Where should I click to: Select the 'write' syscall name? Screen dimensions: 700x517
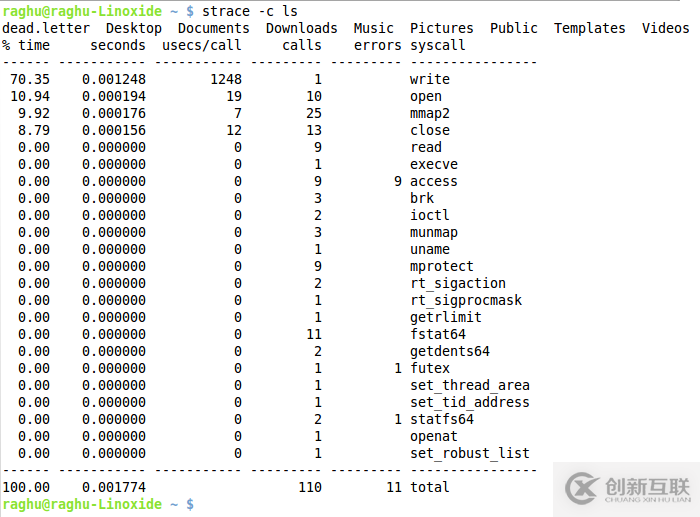click(430, 79)
